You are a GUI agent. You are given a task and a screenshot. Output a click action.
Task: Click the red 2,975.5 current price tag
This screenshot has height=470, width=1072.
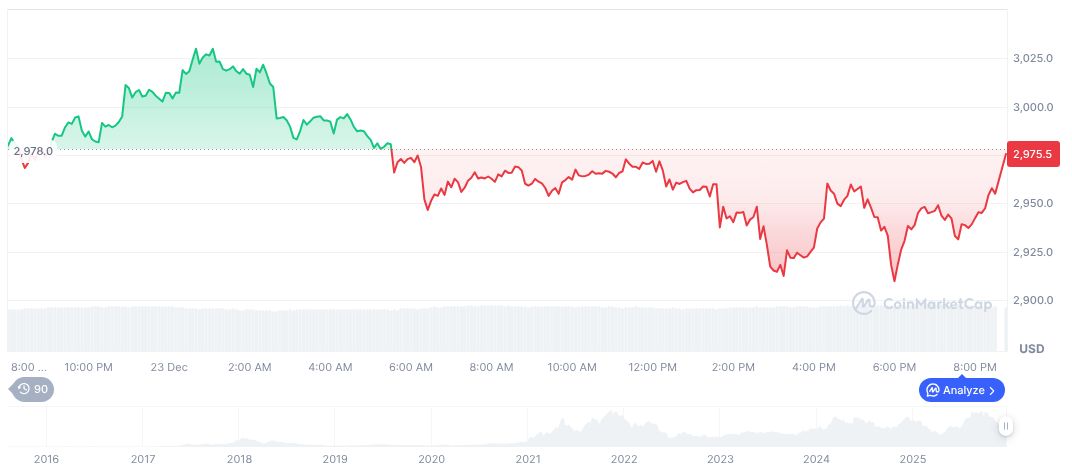1031,154
